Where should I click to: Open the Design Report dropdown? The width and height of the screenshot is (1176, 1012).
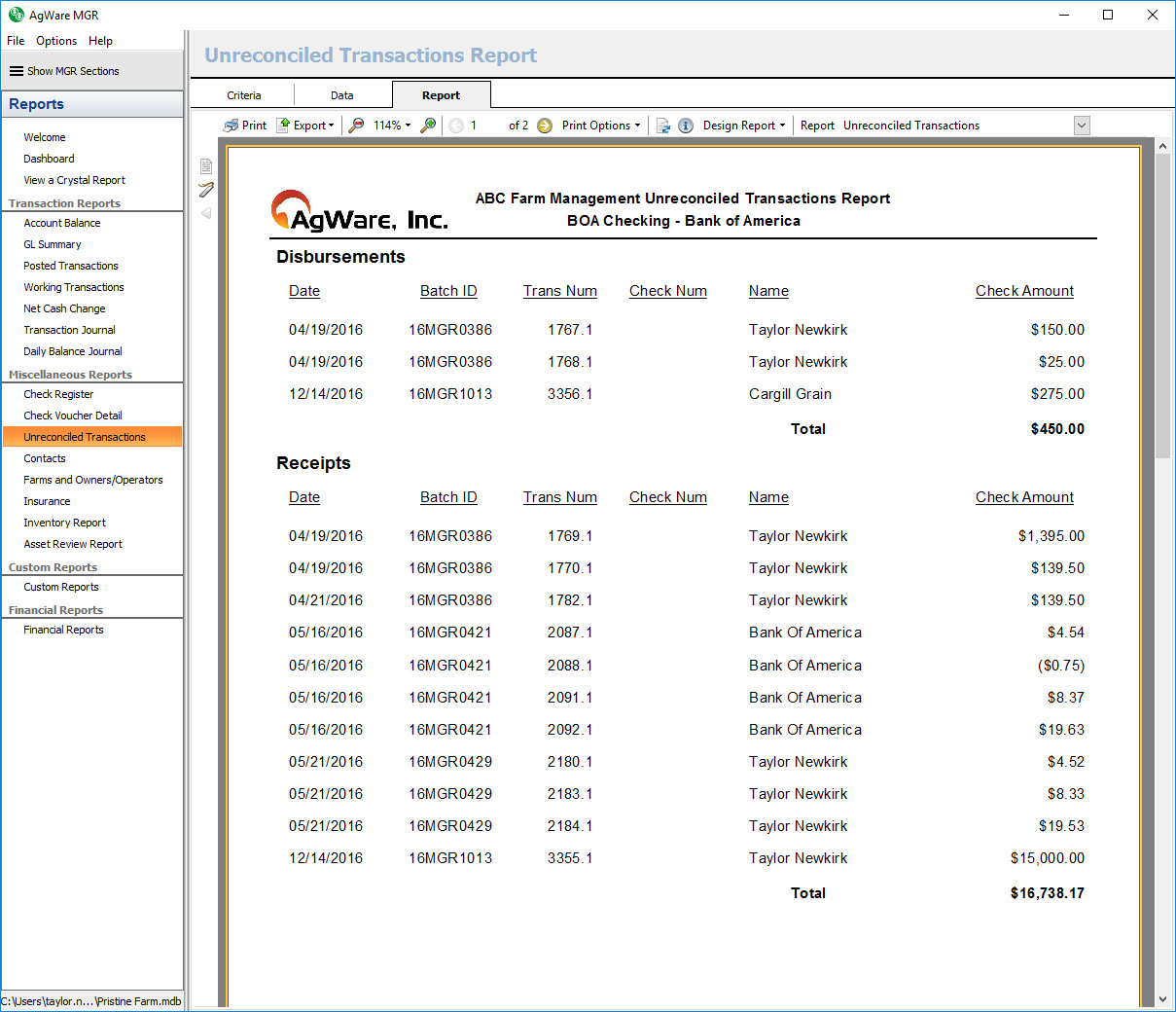(x=744, y=126)
